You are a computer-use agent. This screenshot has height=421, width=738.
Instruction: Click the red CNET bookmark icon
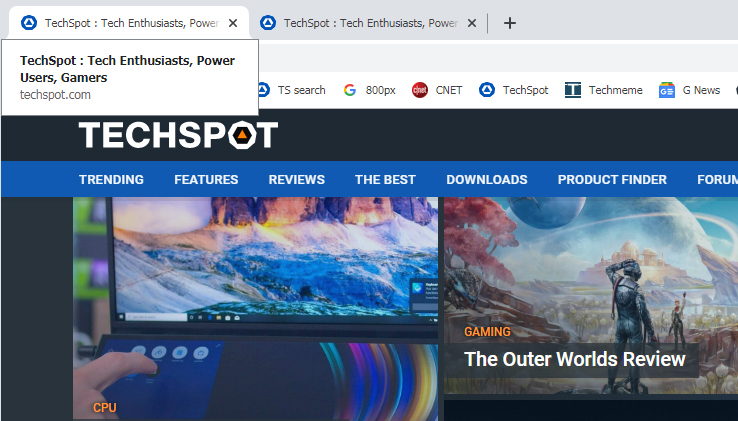(x=420, y=90)
